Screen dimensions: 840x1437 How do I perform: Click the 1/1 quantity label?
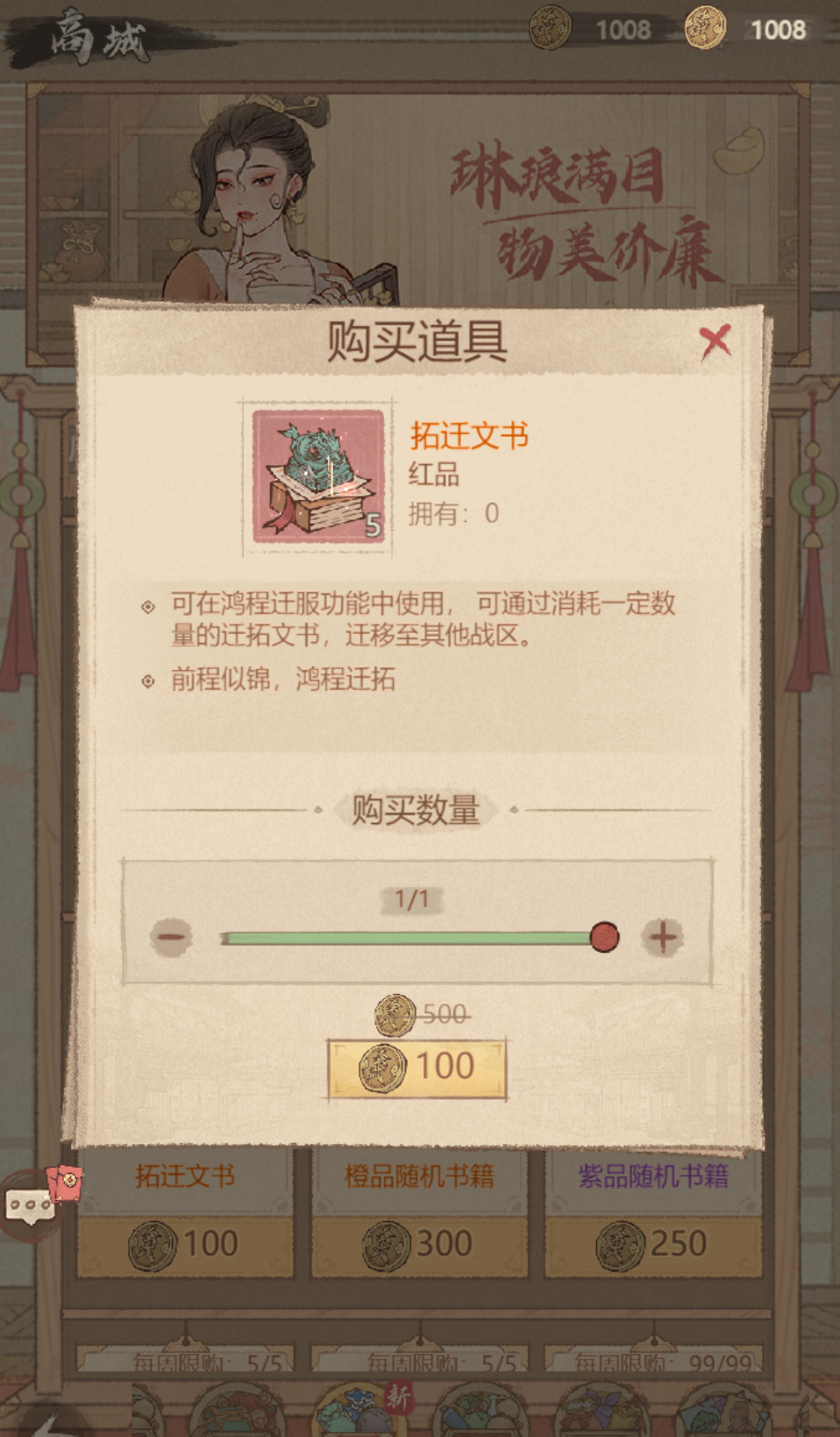[411, 899]
